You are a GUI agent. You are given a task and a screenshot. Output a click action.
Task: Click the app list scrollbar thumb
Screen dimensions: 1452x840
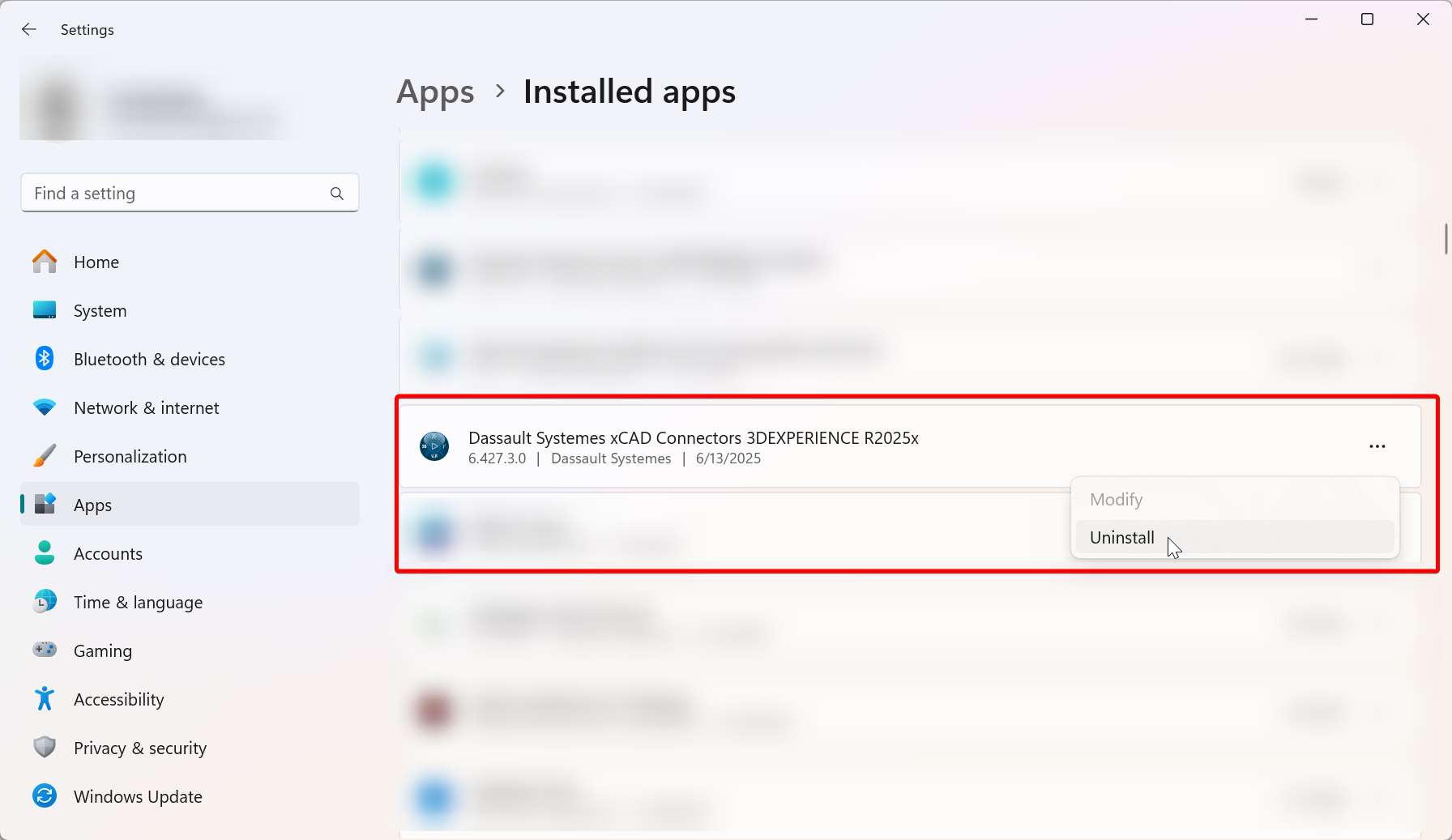pyautogui.click(x=1446, y=239)
